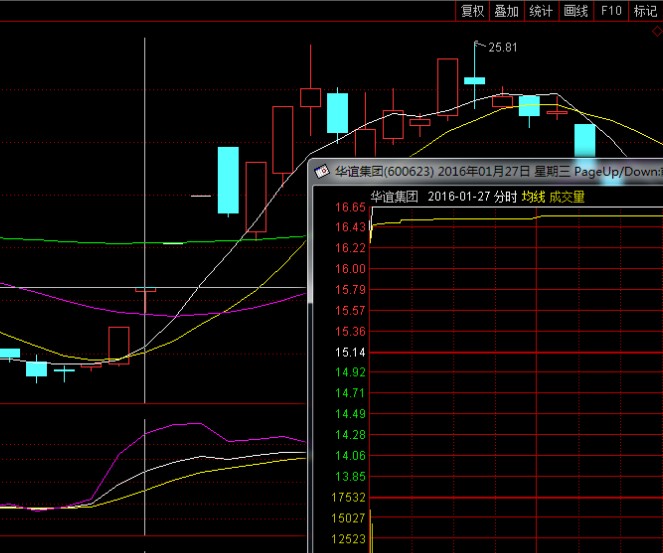Screen dimensions: 663x553
Task: Click the 复权 toolbar button
Action: pyautogui.click(x=472, y=11)
